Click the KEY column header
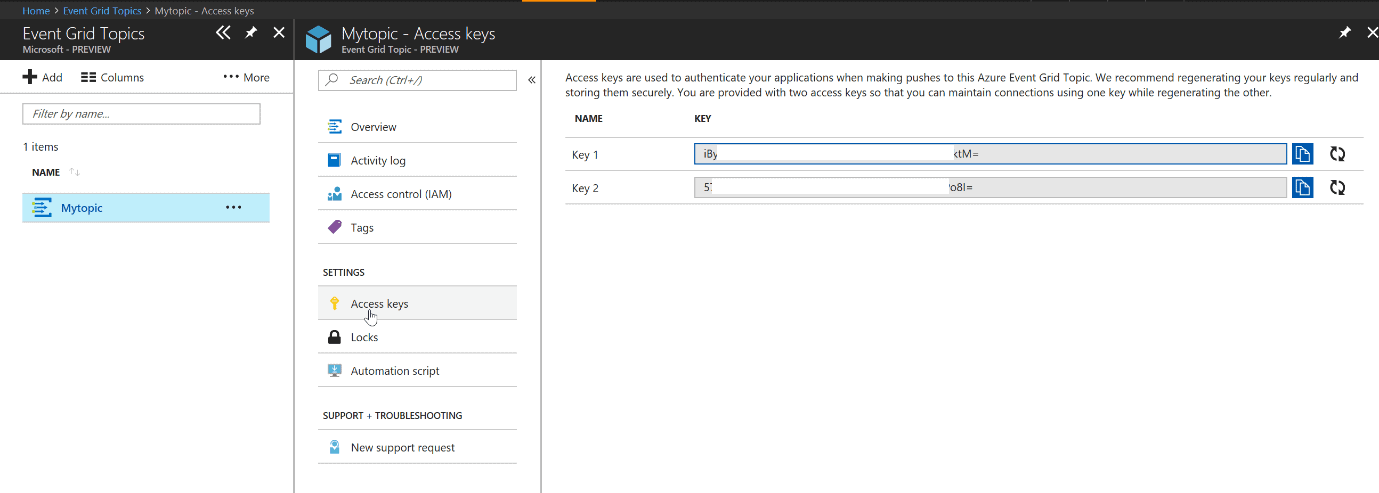Viewport: 1379px width, 493px height. 703,119
